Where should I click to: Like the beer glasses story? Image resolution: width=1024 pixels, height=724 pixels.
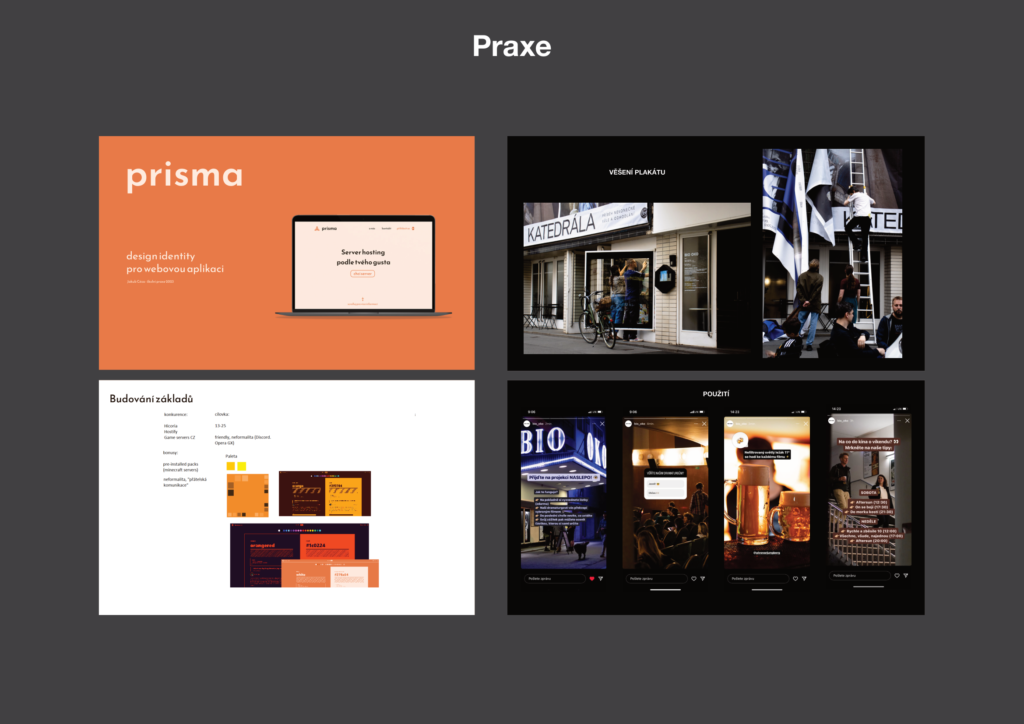coord(795,578)
